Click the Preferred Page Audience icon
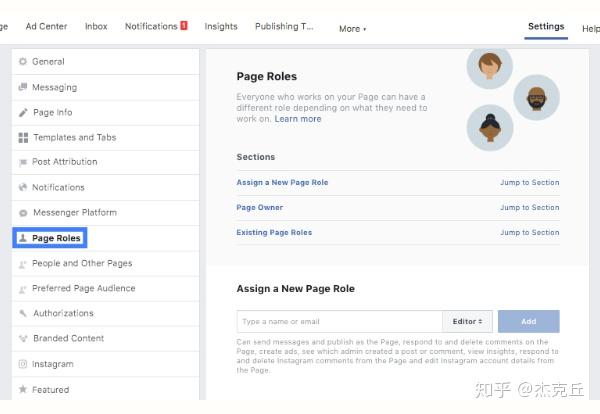The image size is (600, 414). click(23, 289)
